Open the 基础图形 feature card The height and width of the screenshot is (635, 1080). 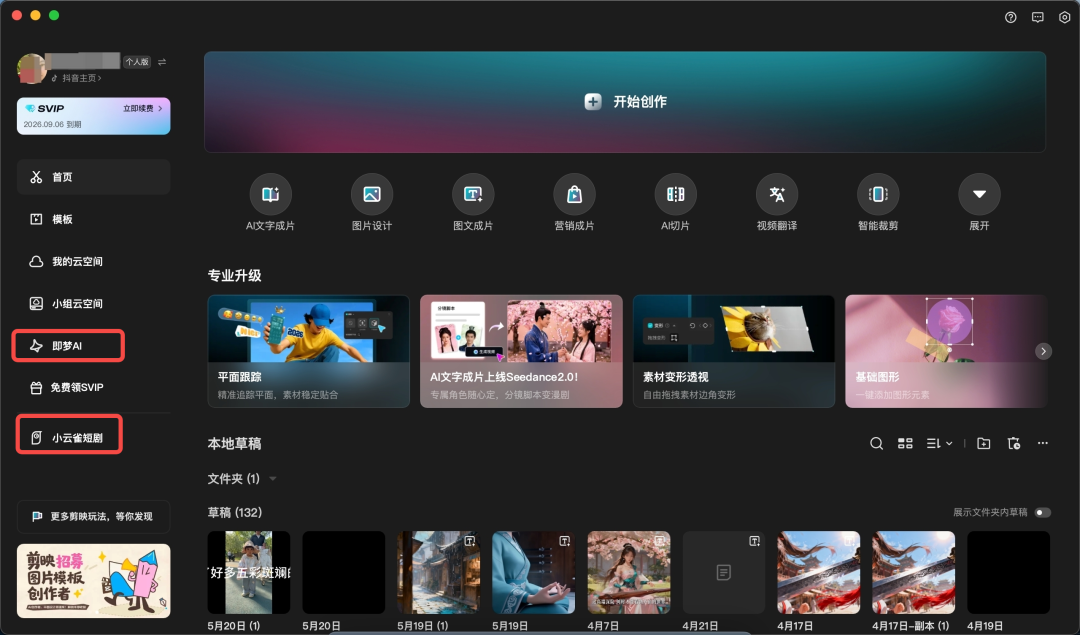(x=946, y=351)
